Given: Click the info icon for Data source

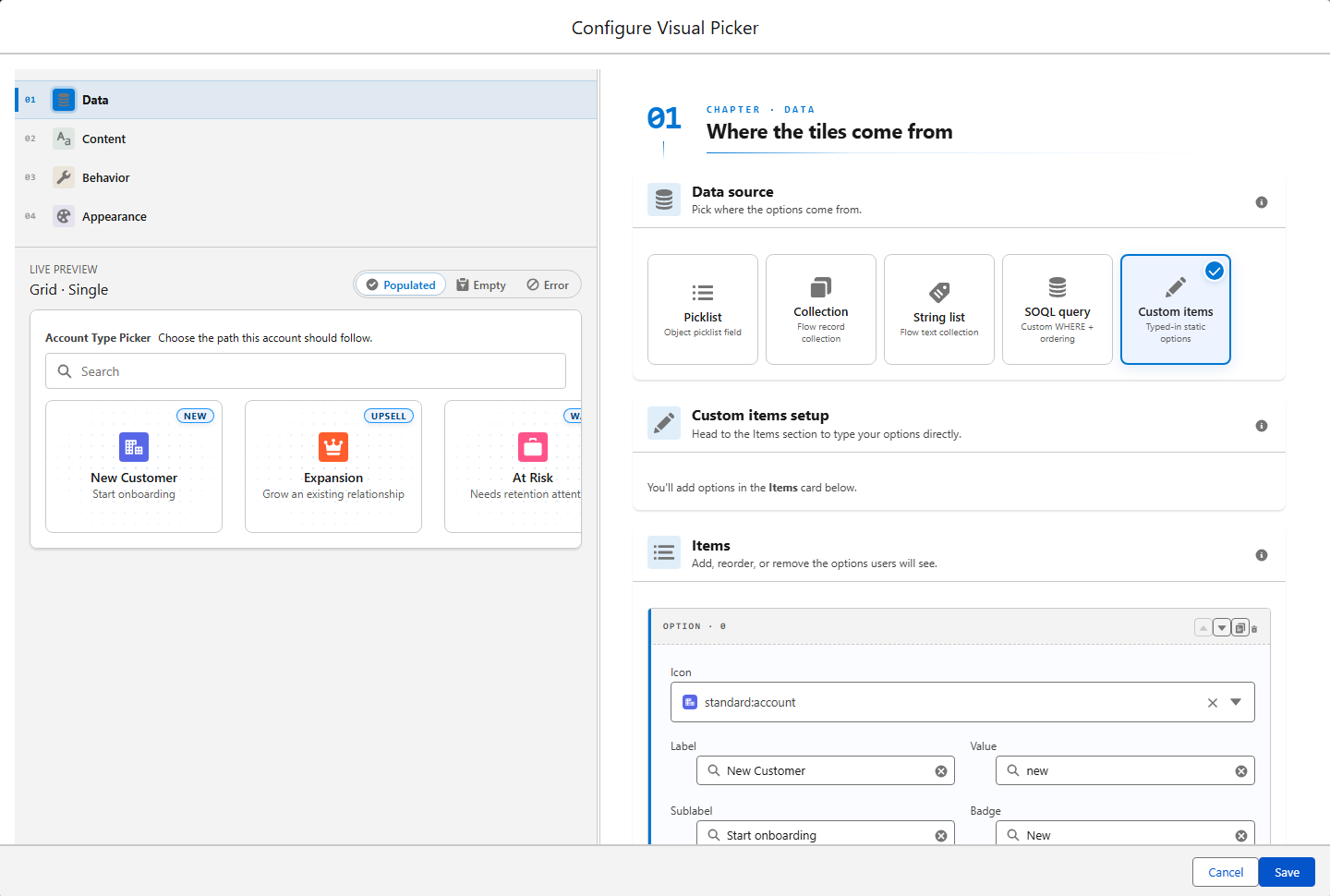Looking at the screenshot, I should tap(1262, 202).
